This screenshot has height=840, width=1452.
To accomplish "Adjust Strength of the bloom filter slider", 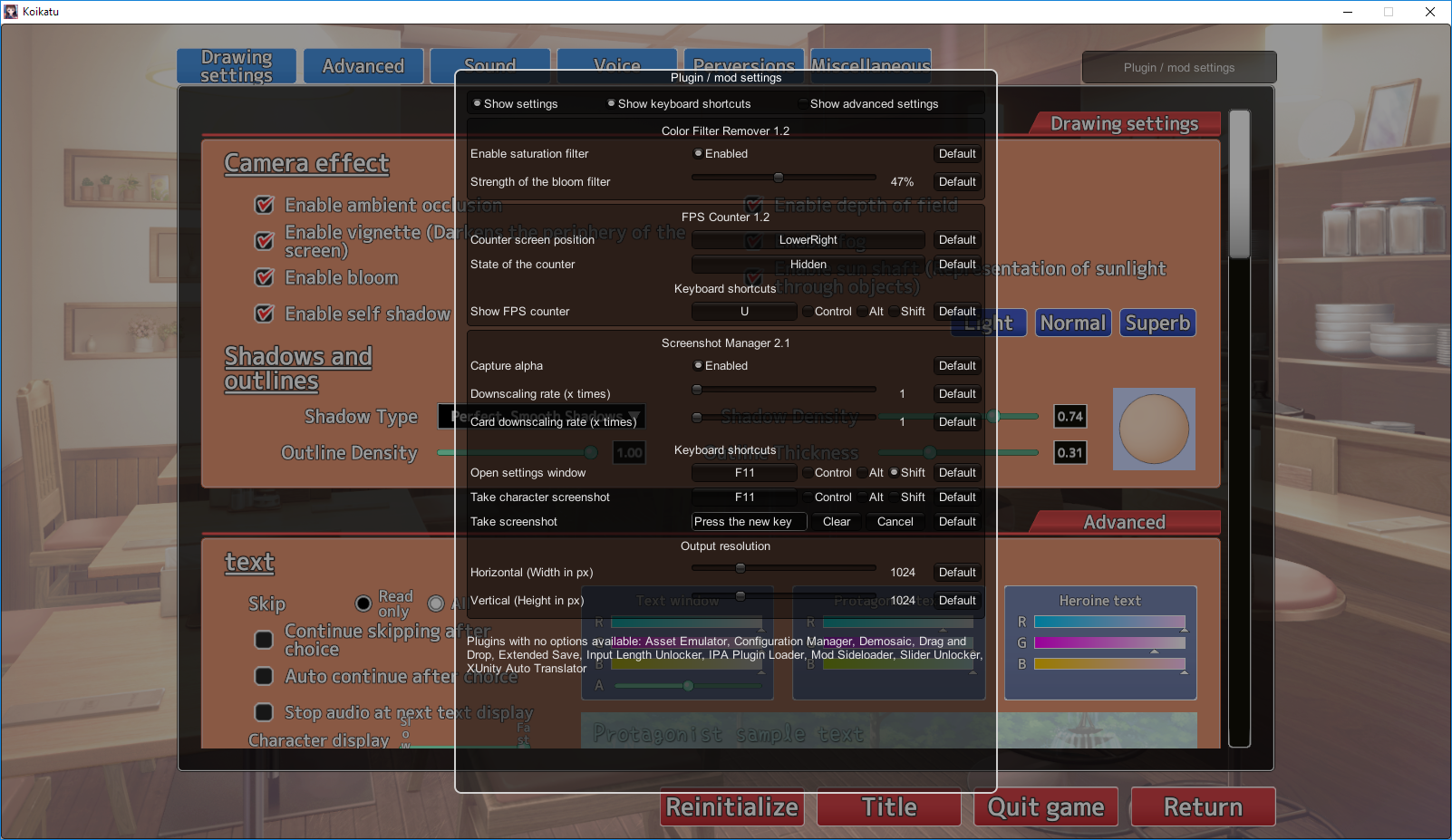I will point(784,178).
